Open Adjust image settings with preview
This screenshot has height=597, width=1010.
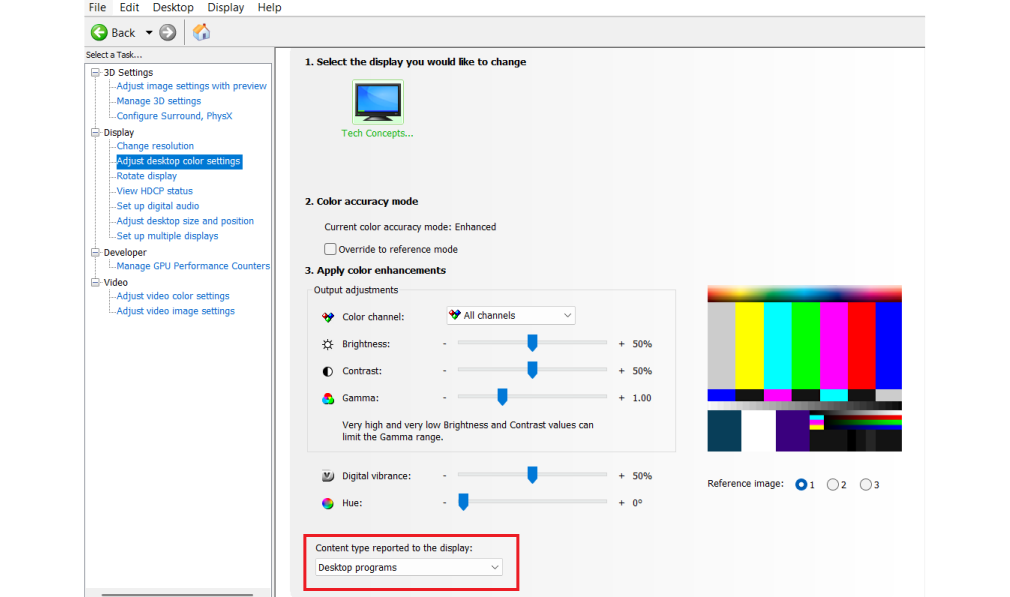point(191,86)
